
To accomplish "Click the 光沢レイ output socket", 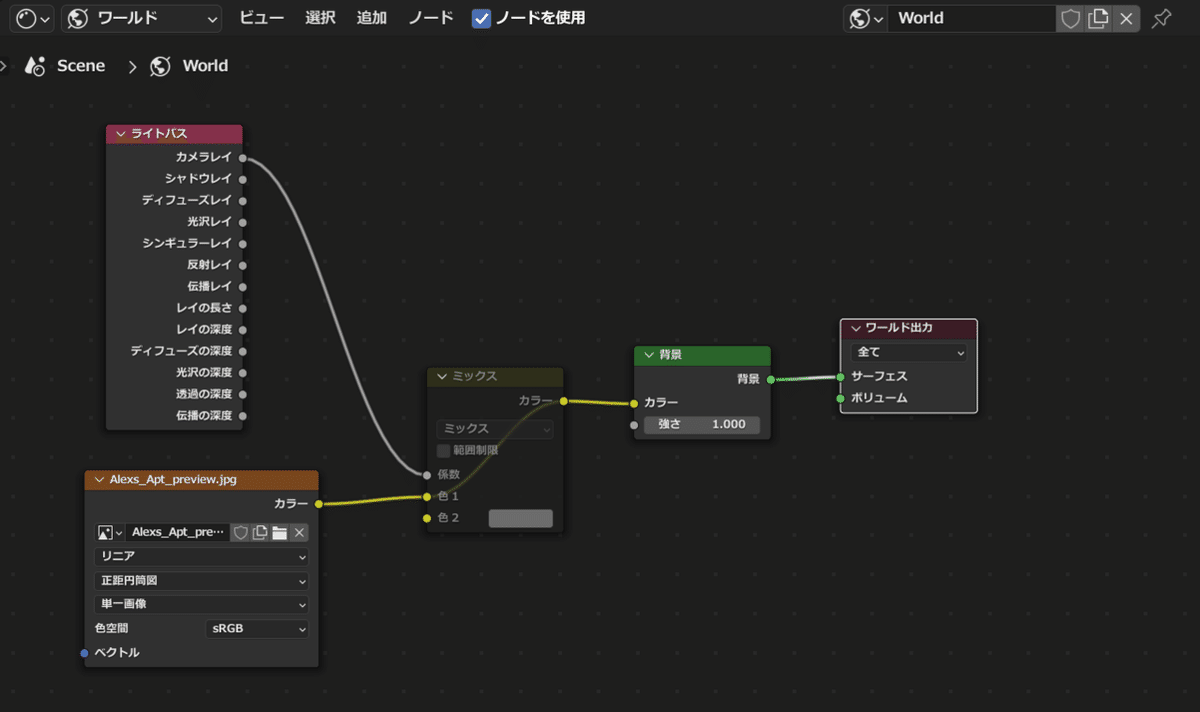I will tap(243, 222).
